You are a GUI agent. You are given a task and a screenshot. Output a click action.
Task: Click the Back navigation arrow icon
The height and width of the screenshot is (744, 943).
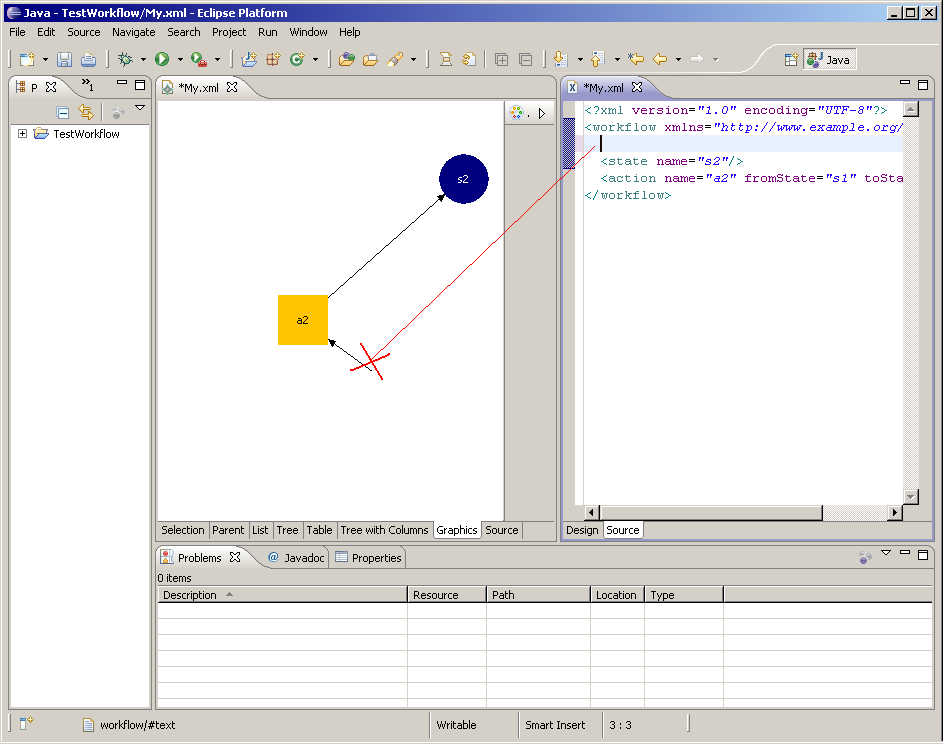[660, 60]
